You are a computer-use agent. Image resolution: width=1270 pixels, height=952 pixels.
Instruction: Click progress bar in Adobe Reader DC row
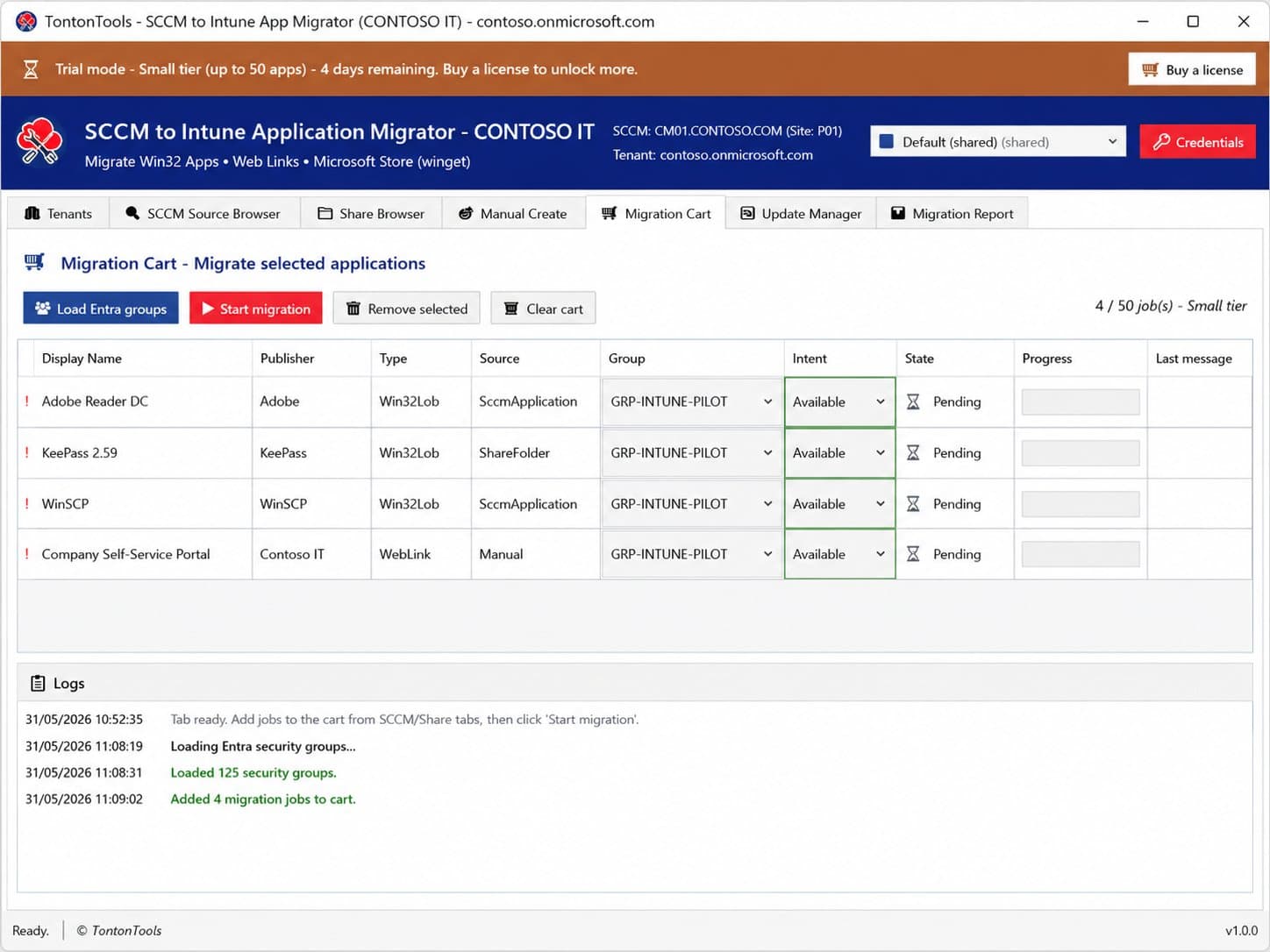coord(1081,401)
